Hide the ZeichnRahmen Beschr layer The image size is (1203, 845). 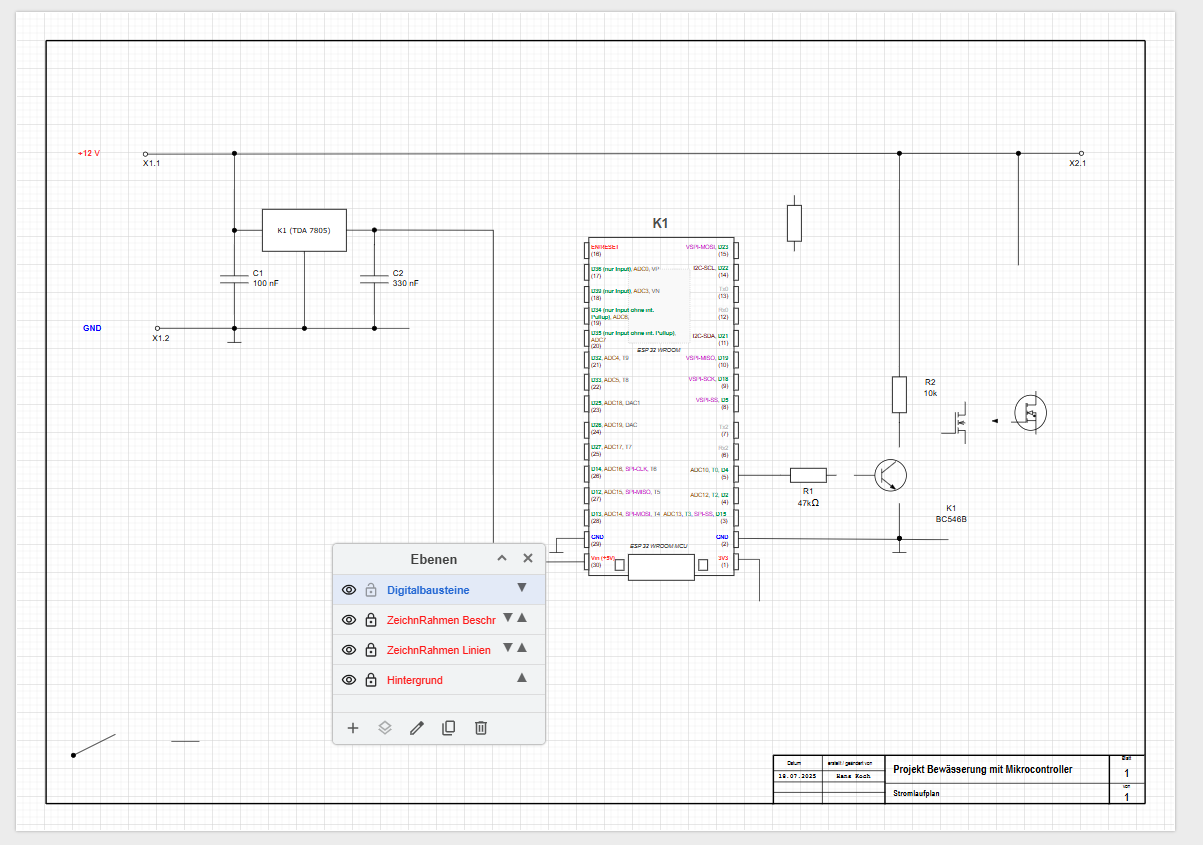(x=349, y=620)
